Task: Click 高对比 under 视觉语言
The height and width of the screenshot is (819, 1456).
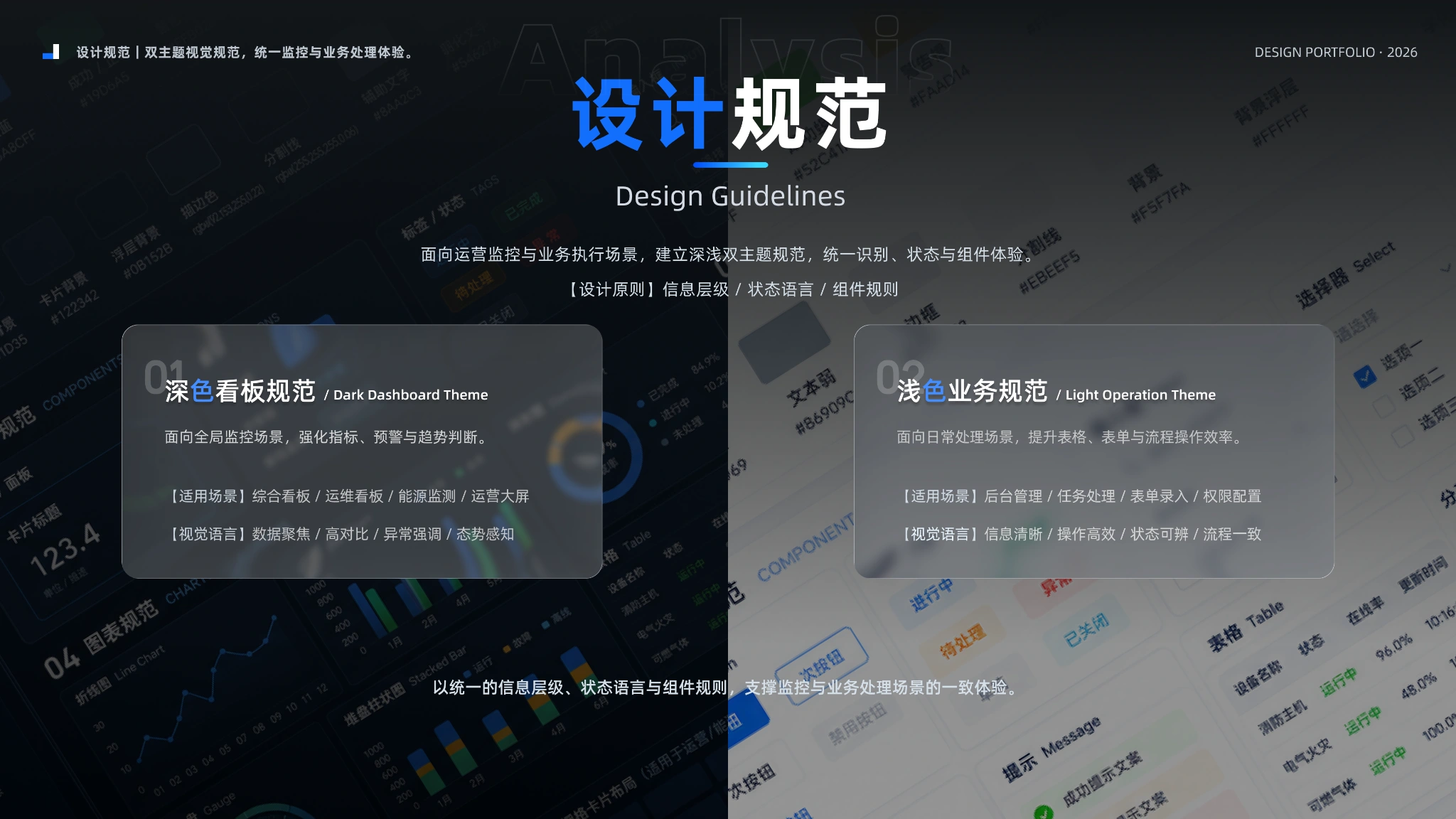Action: 347,534
